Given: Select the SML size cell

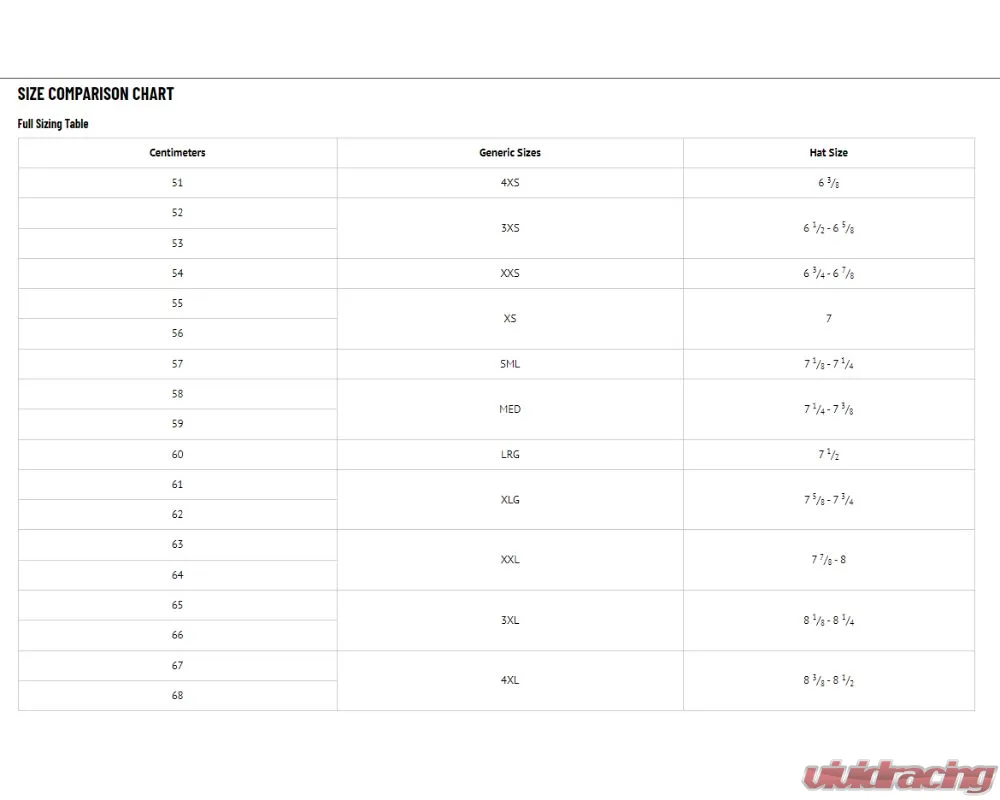Looking at the screenshot, I should [510, 364].
